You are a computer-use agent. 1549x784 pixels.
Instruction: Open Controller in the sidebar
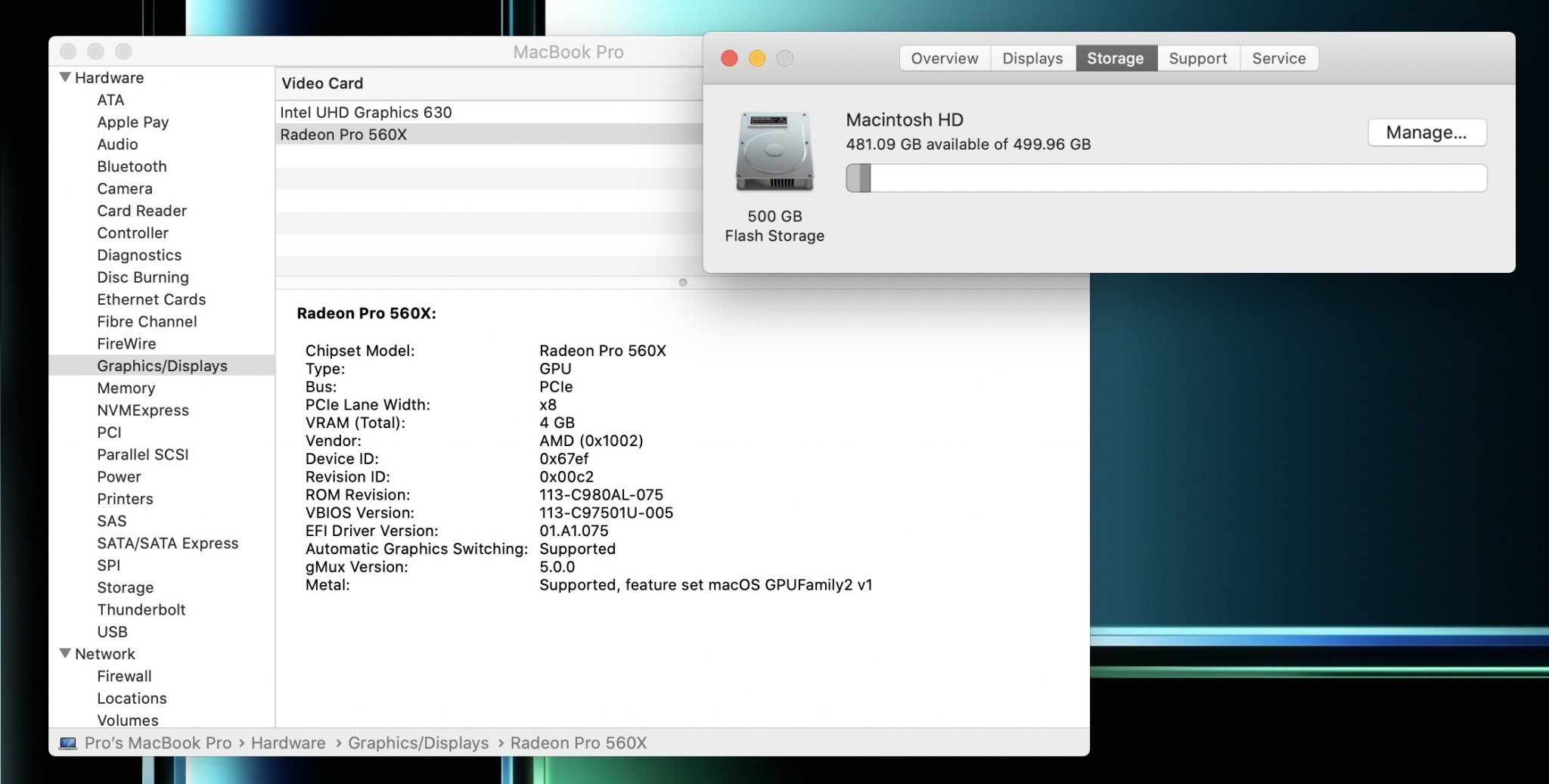pos(132,233)
